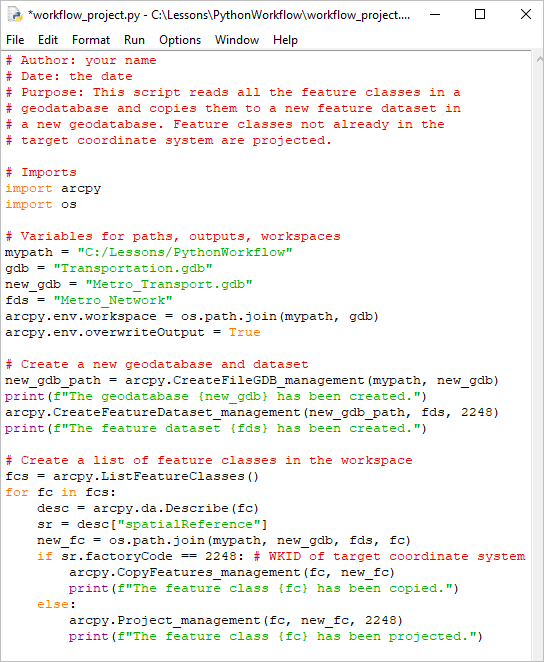Minimize the workflow_project.py window
The height and width of the screenshot is (662, 544).
435,14
